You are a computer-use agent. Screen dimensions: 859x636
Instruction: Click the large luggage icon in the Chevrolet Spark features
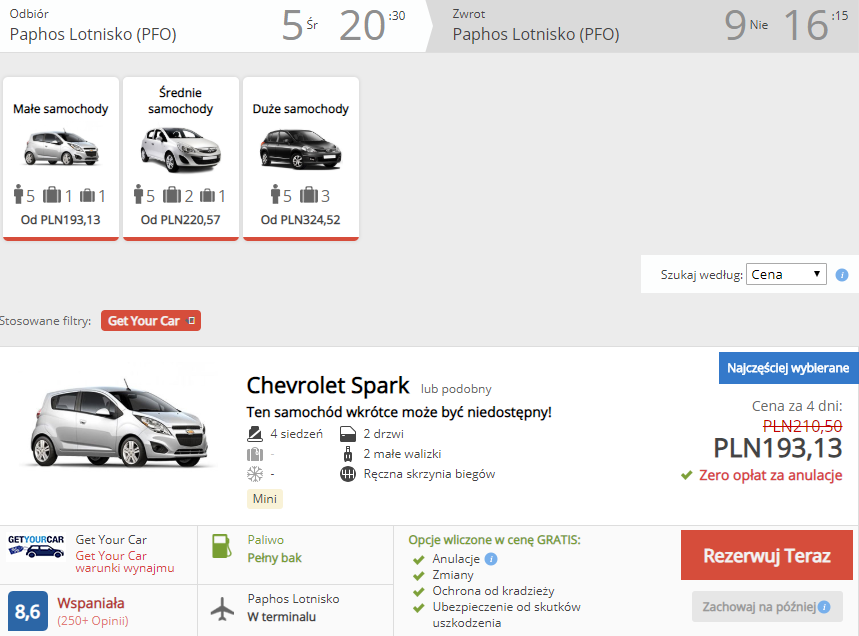[255, 454]
